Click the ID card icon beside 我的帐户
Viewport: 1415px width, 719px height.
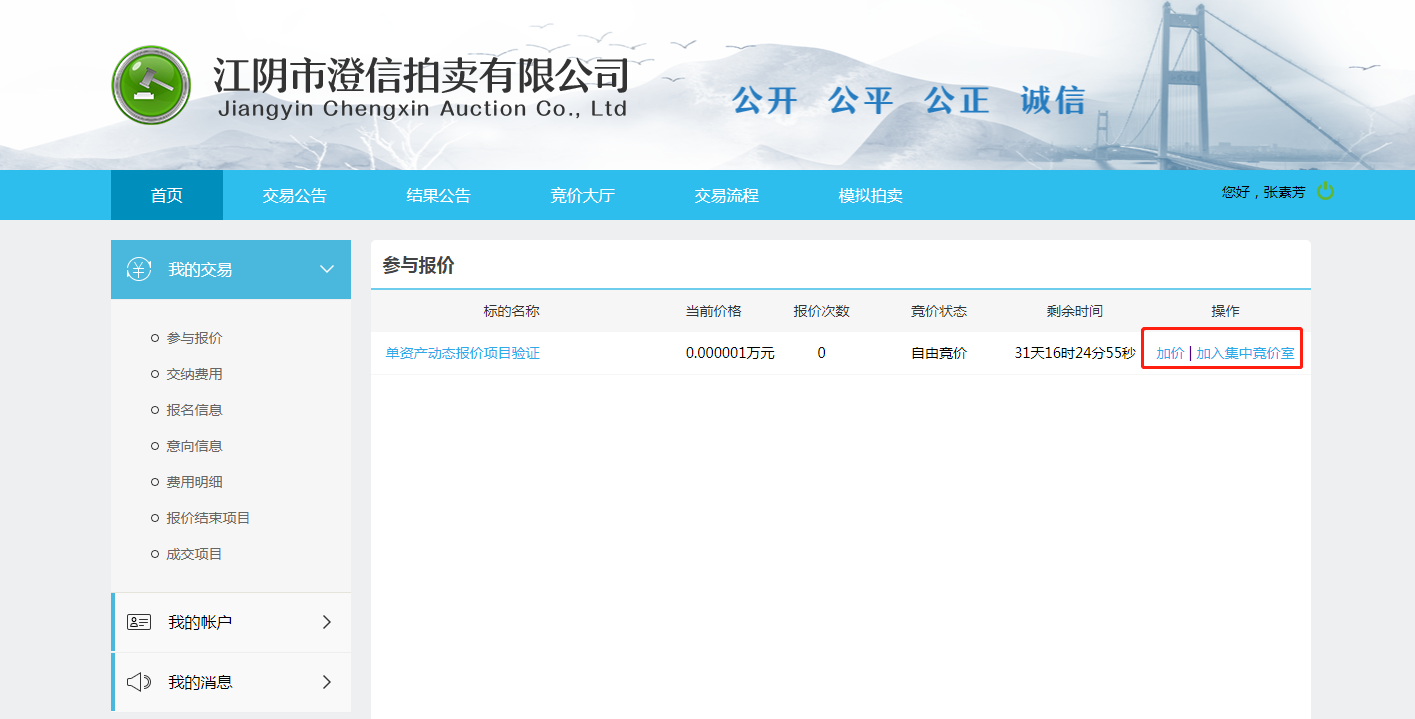(x=139, y=622)
